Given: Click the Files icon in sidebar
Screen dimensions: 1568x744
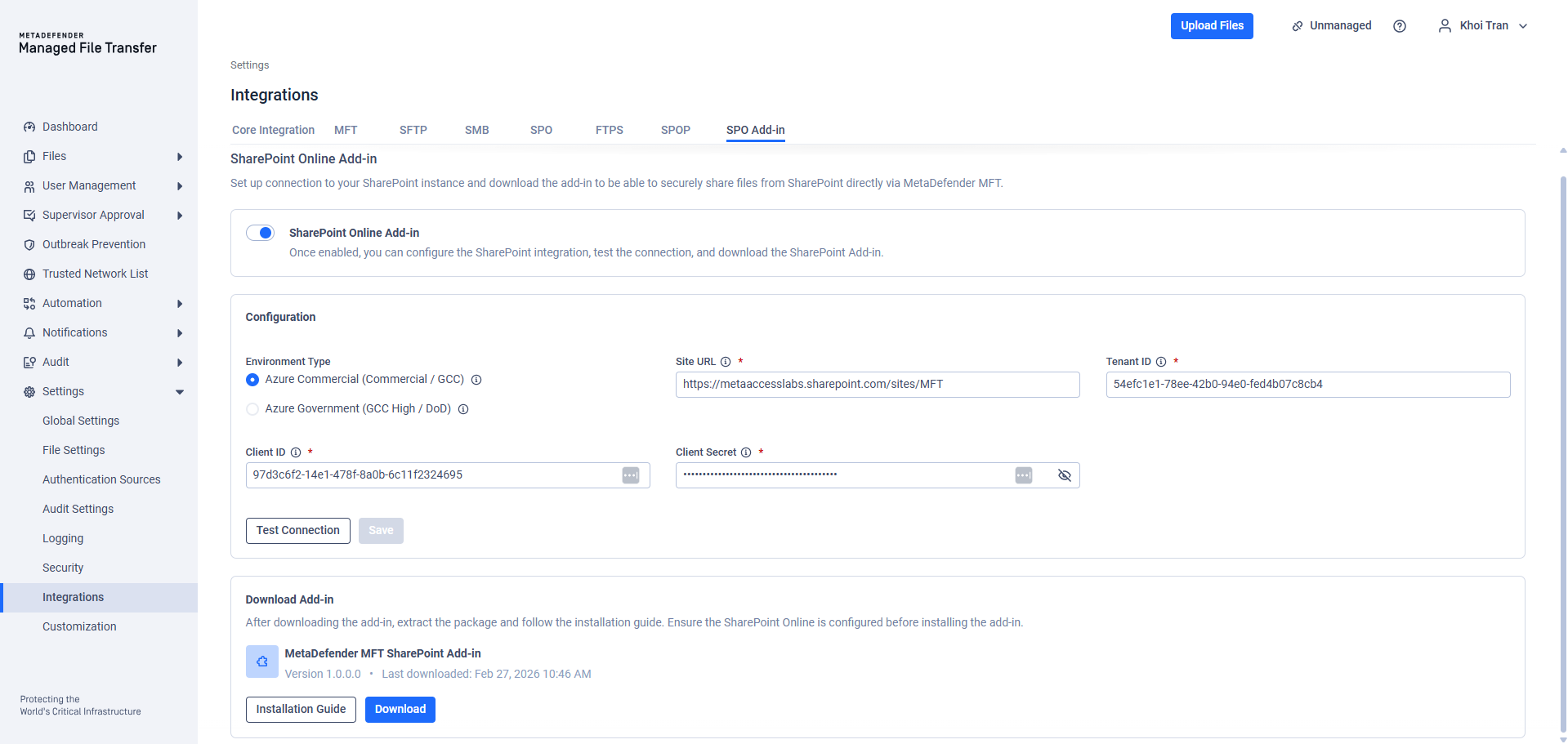Looking at the screenshot, I should coord(29,157).
